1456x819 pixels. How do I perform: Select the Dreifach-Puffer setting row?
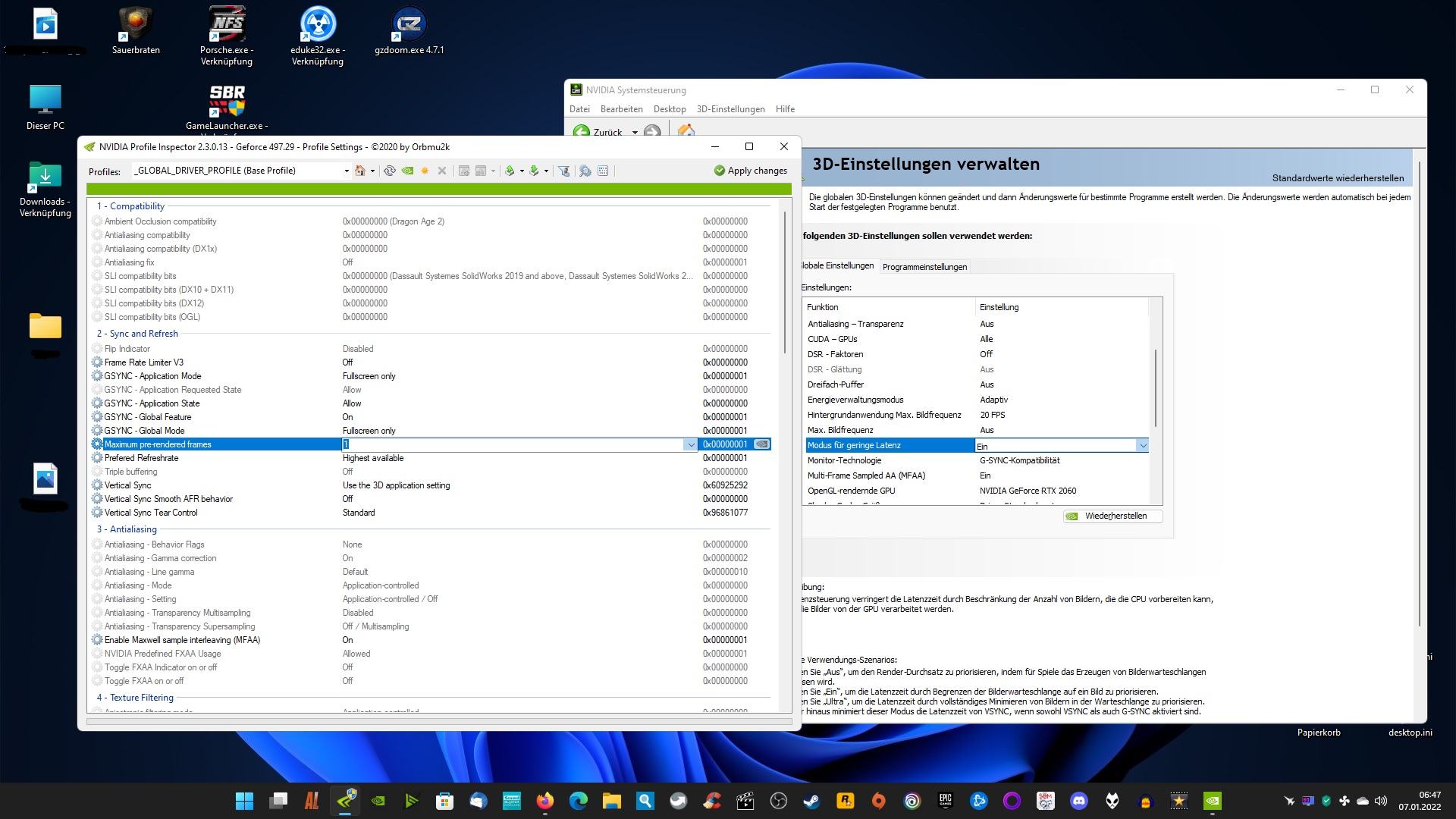(977, 384)
